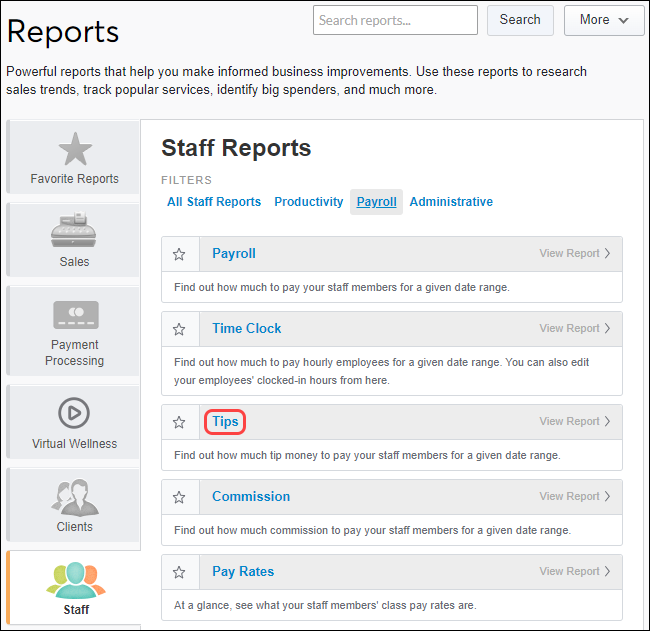Image resolution: width=650 pixels, height=631 pixels.
Task: Click View Report chevron for Time Clock
Action: pyautogui.click(x=607, y=328)
